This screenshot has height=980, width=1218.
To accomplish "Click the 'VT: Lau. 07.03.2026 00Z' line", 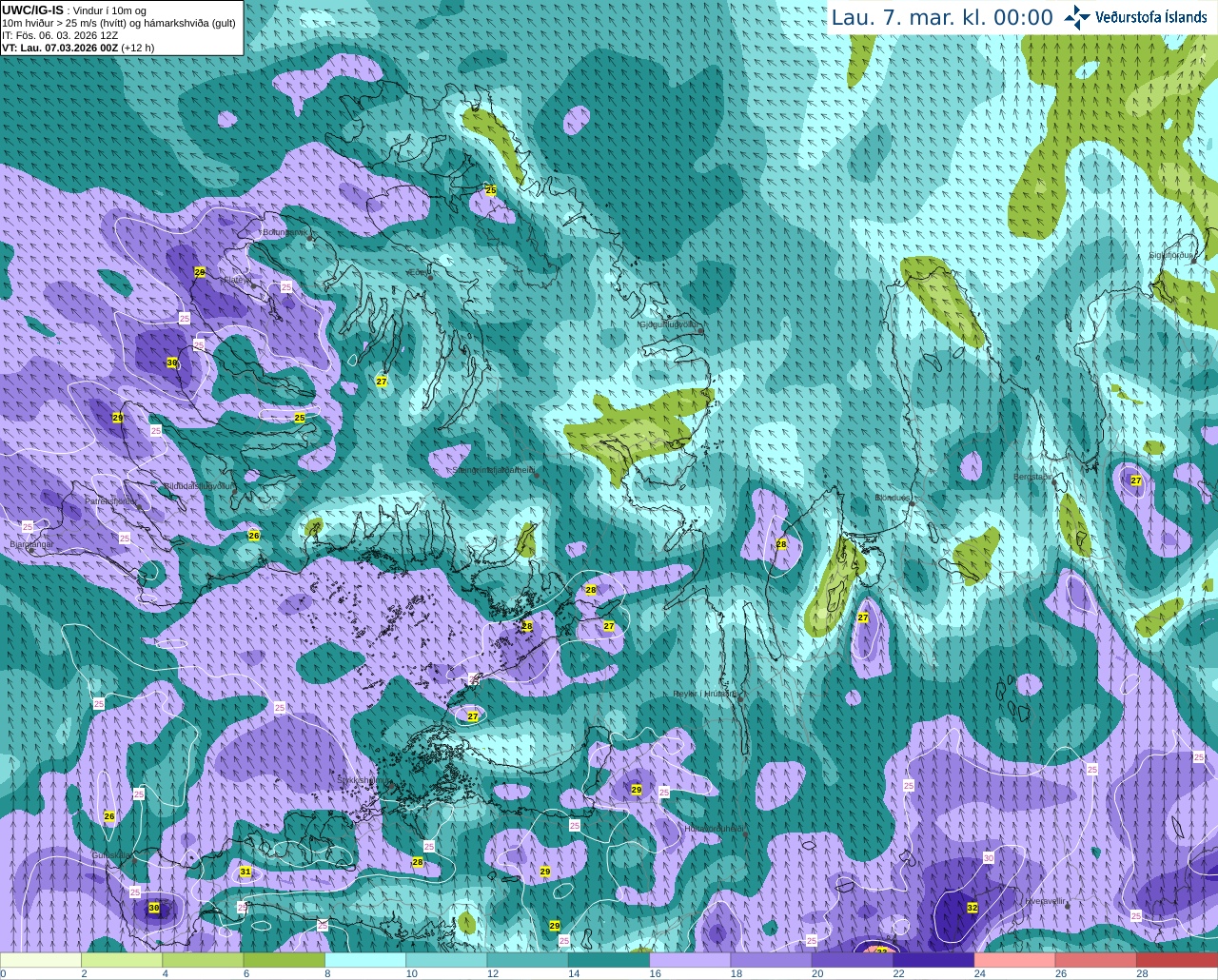I will pyautogui.click(x=78, y=48).
